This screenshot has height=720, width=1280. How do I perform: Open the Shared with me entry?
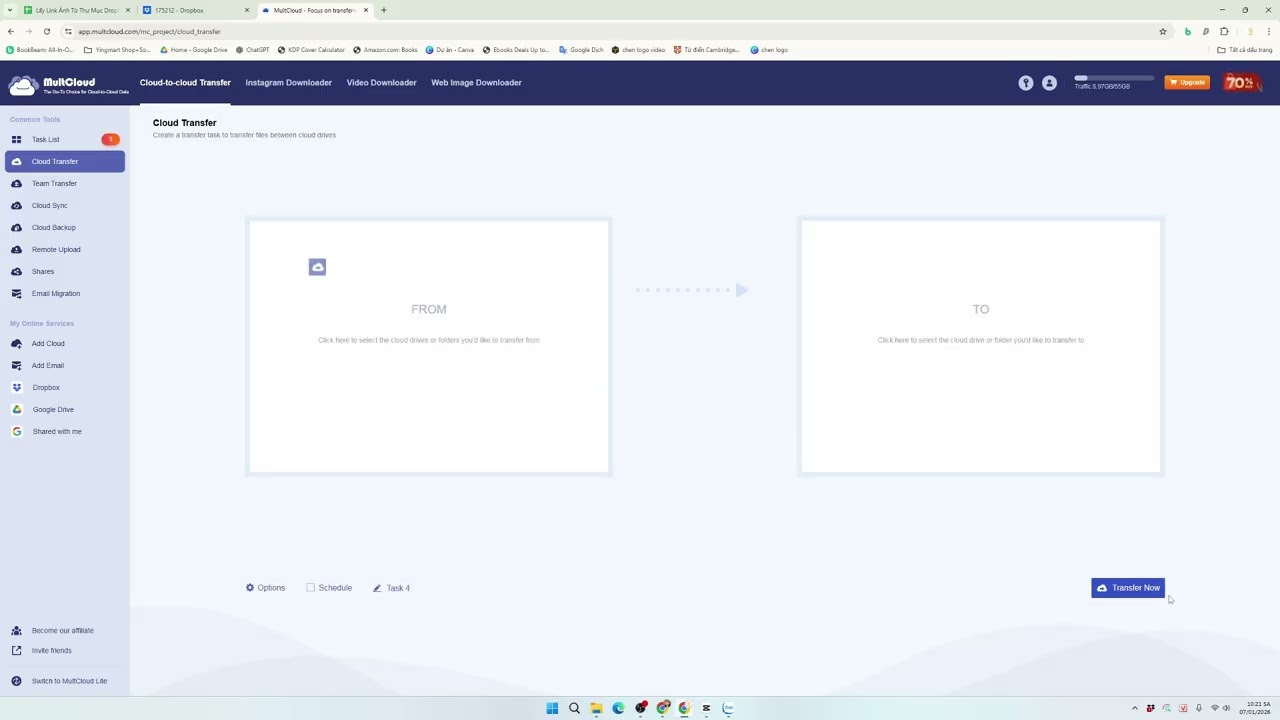click(64, 431)
